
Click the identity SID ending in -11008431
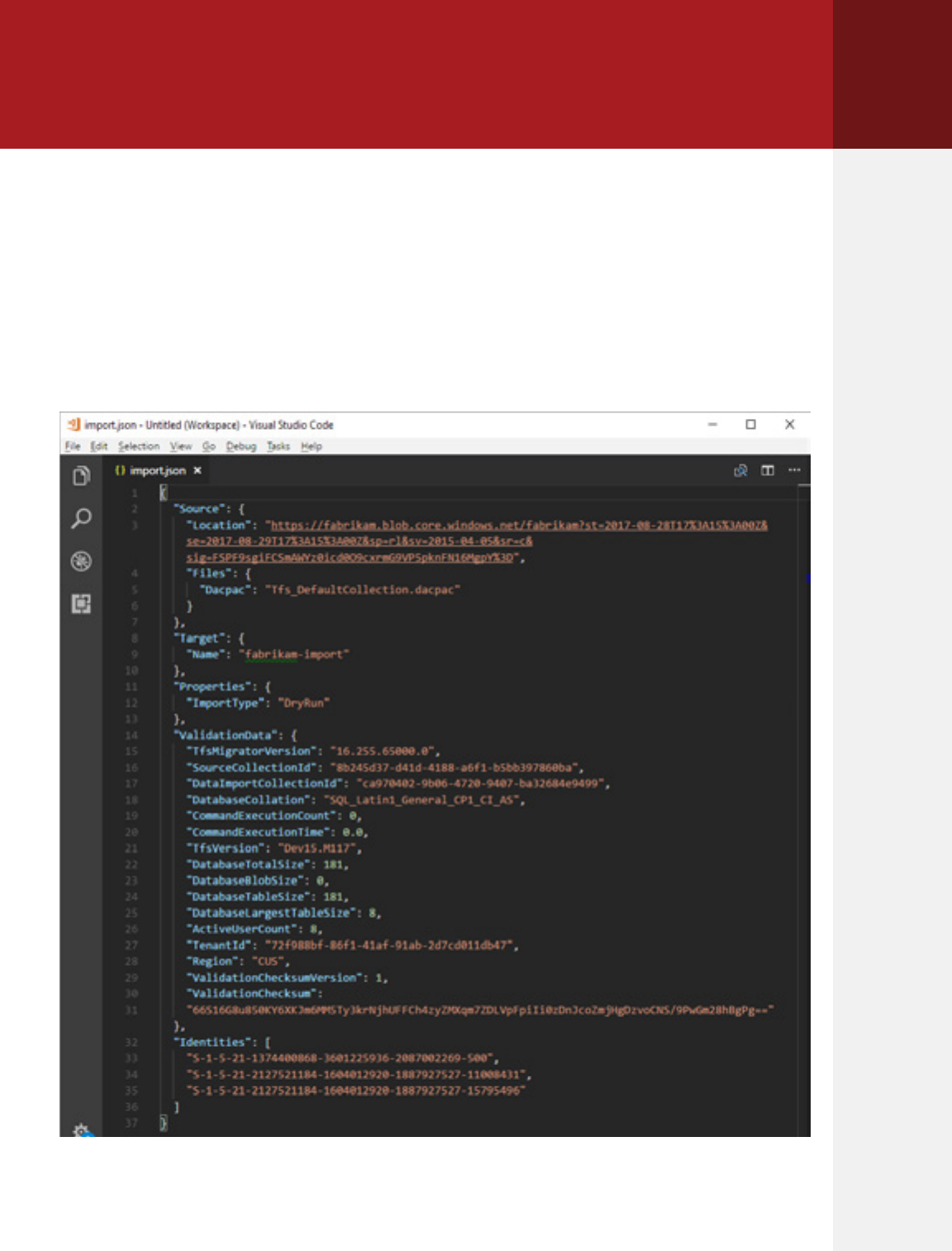click(356, 1075)
